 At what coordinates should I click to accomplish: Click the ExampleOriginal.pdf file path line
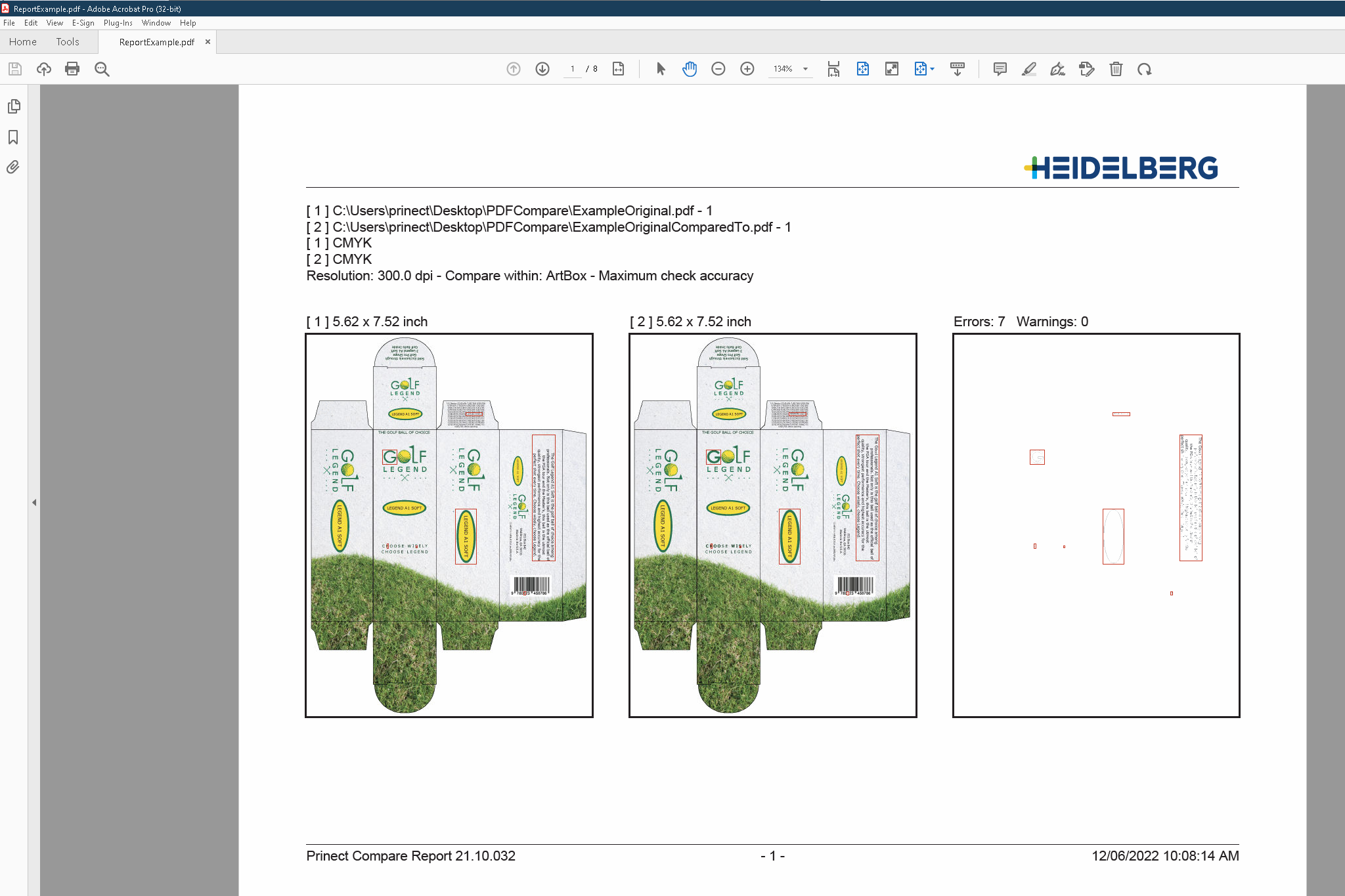click(x=510, y=211)
